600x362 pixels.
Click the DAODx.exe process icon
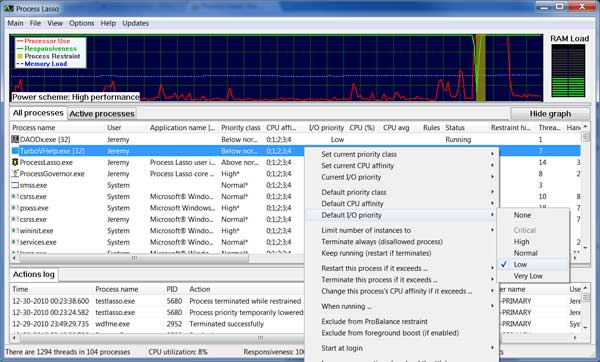15,139
